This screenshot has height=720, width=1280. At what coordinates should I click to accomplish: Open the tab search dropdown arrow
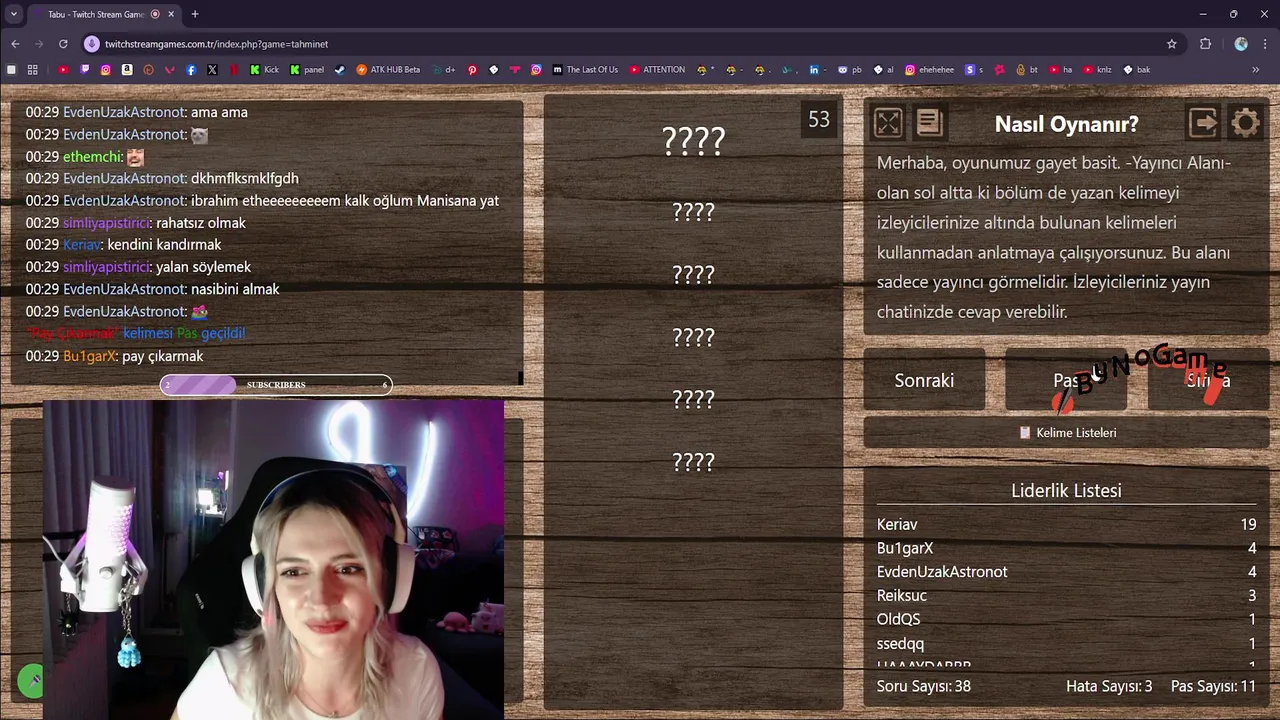click(x=13, y=14)
